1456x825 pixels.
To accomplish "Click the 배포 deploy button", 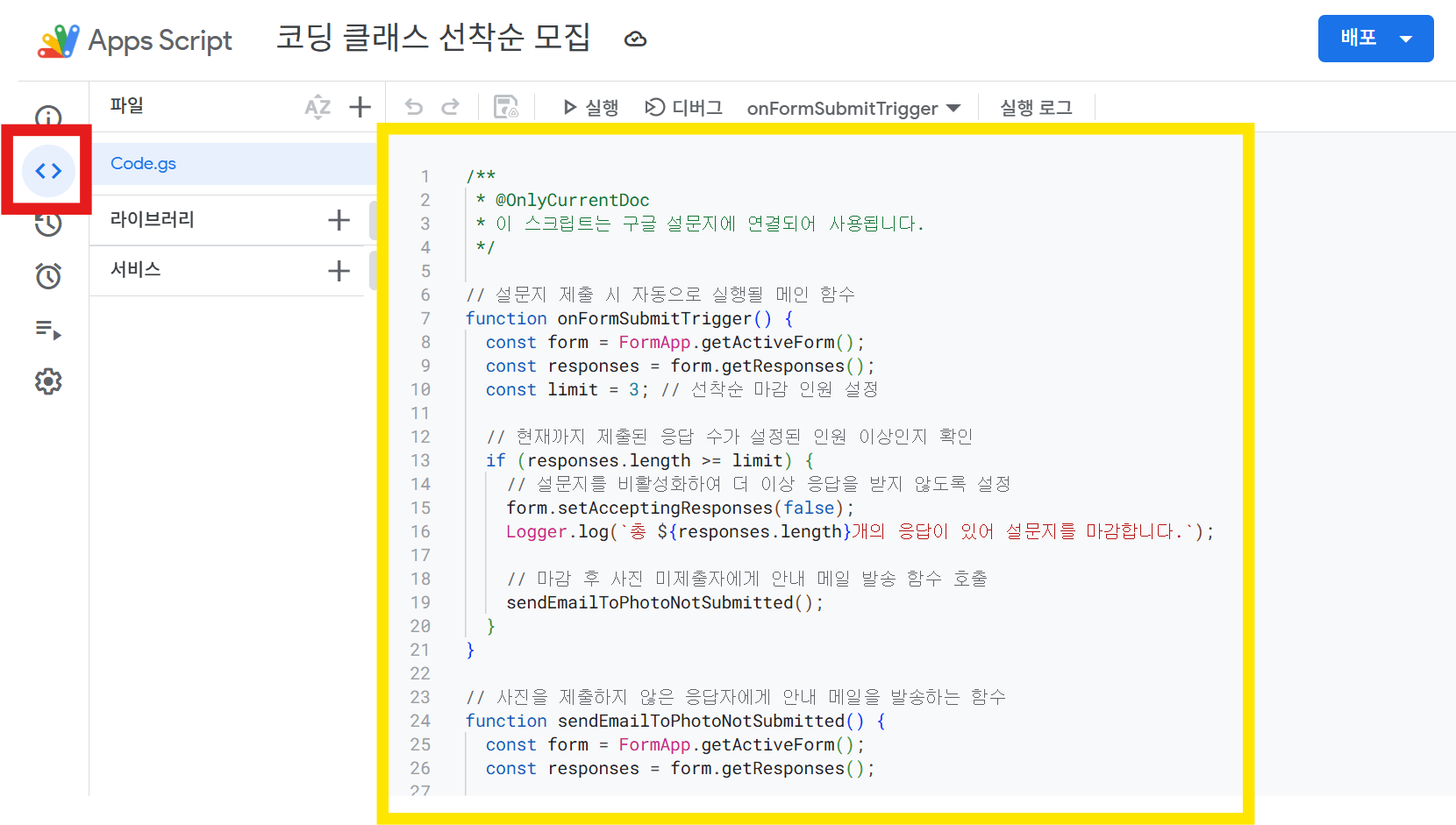I will pos(1375,39).
